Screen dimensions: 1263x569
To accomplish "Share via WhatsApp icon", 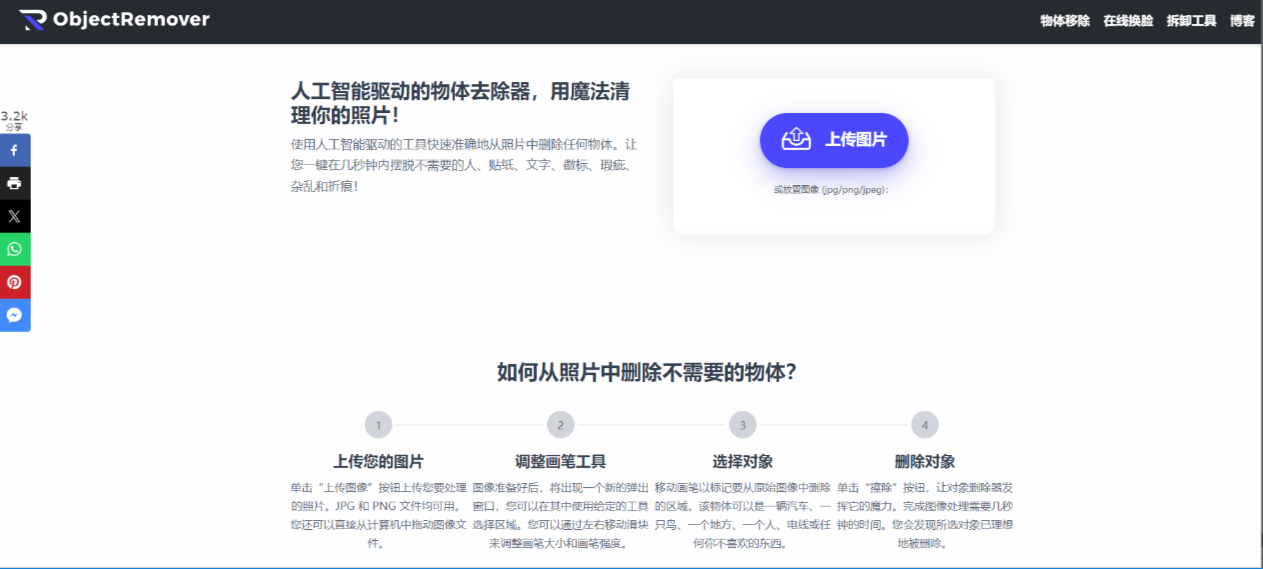I will 15,249.
